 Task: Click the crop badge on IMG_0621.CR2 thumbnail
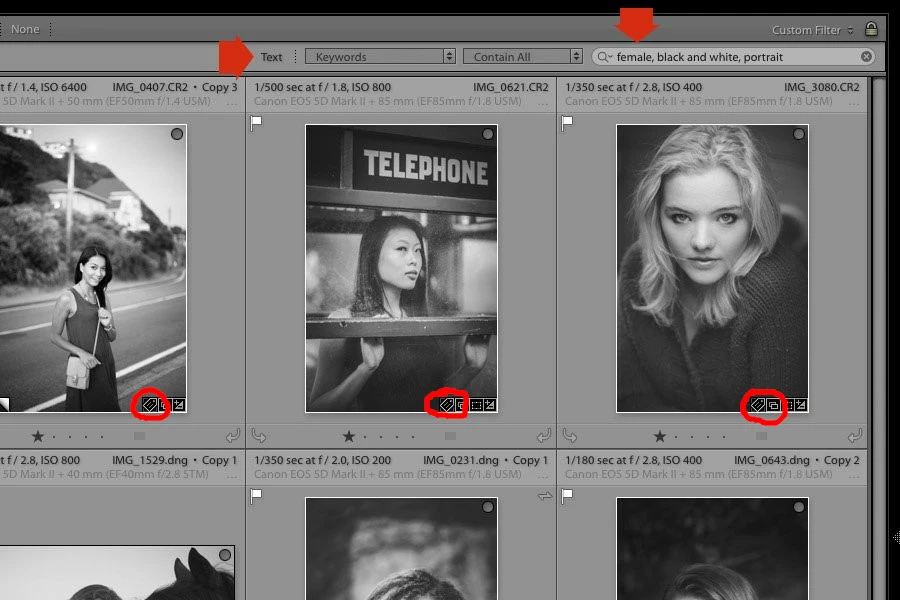point(476,405)
